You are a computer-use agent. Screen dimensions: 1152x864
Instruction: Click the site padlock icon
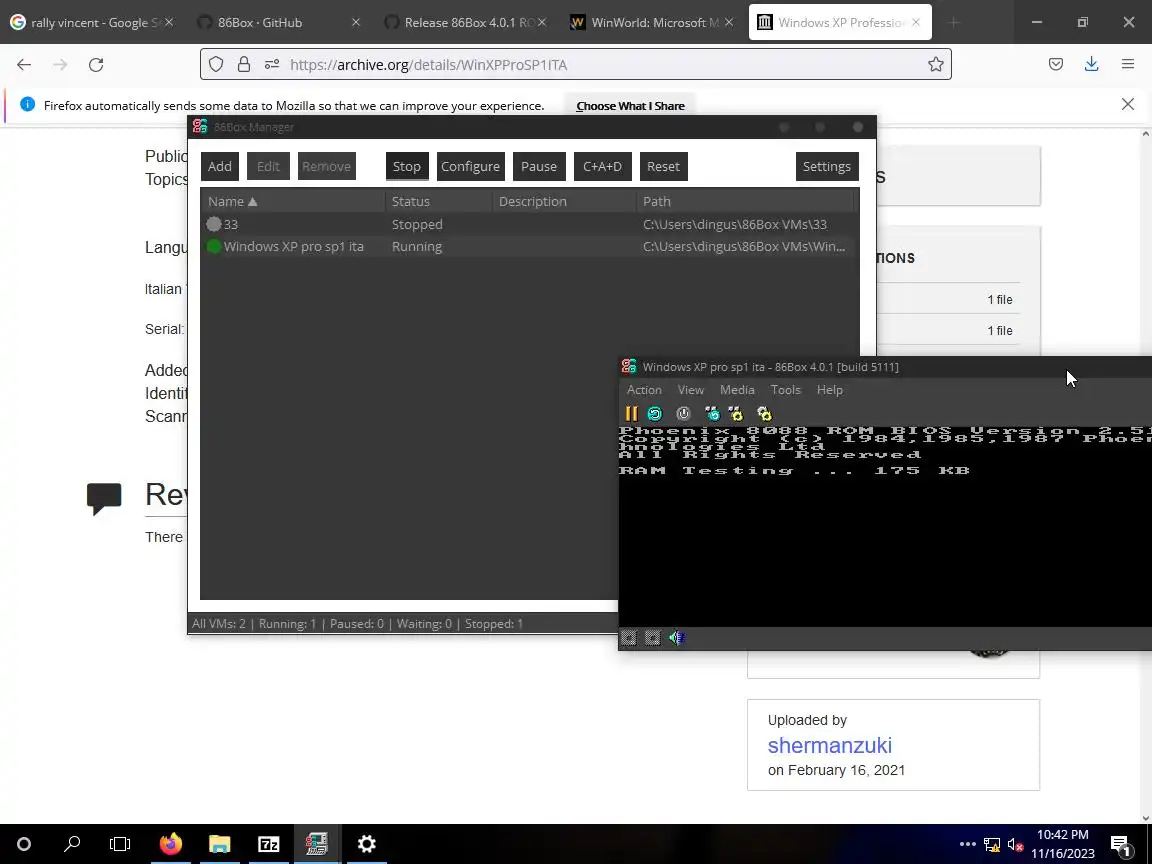click(x=244, y=65)
